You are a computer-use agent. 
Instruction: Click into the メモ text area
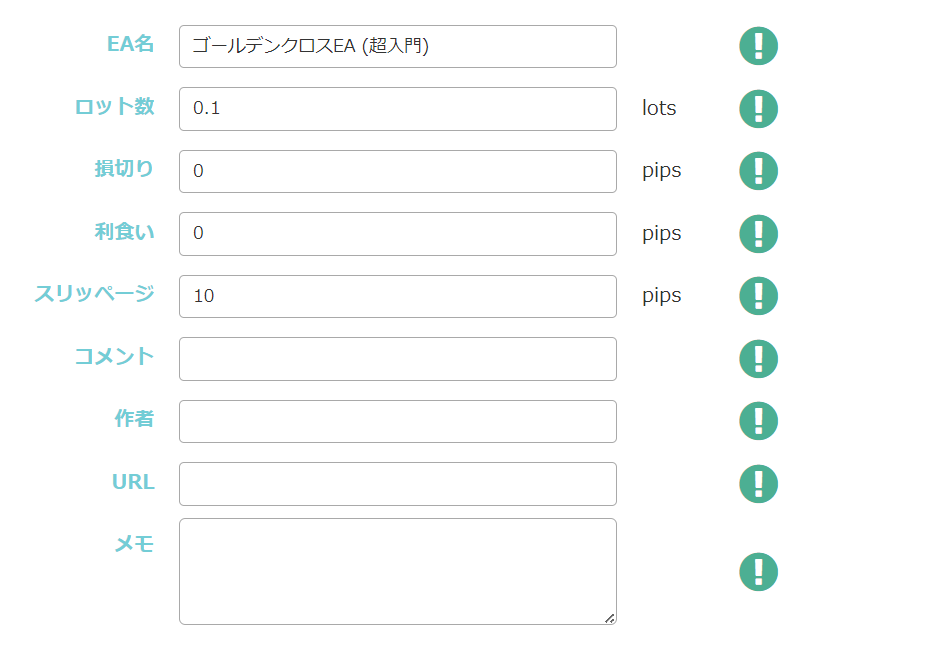coord(397,571)
